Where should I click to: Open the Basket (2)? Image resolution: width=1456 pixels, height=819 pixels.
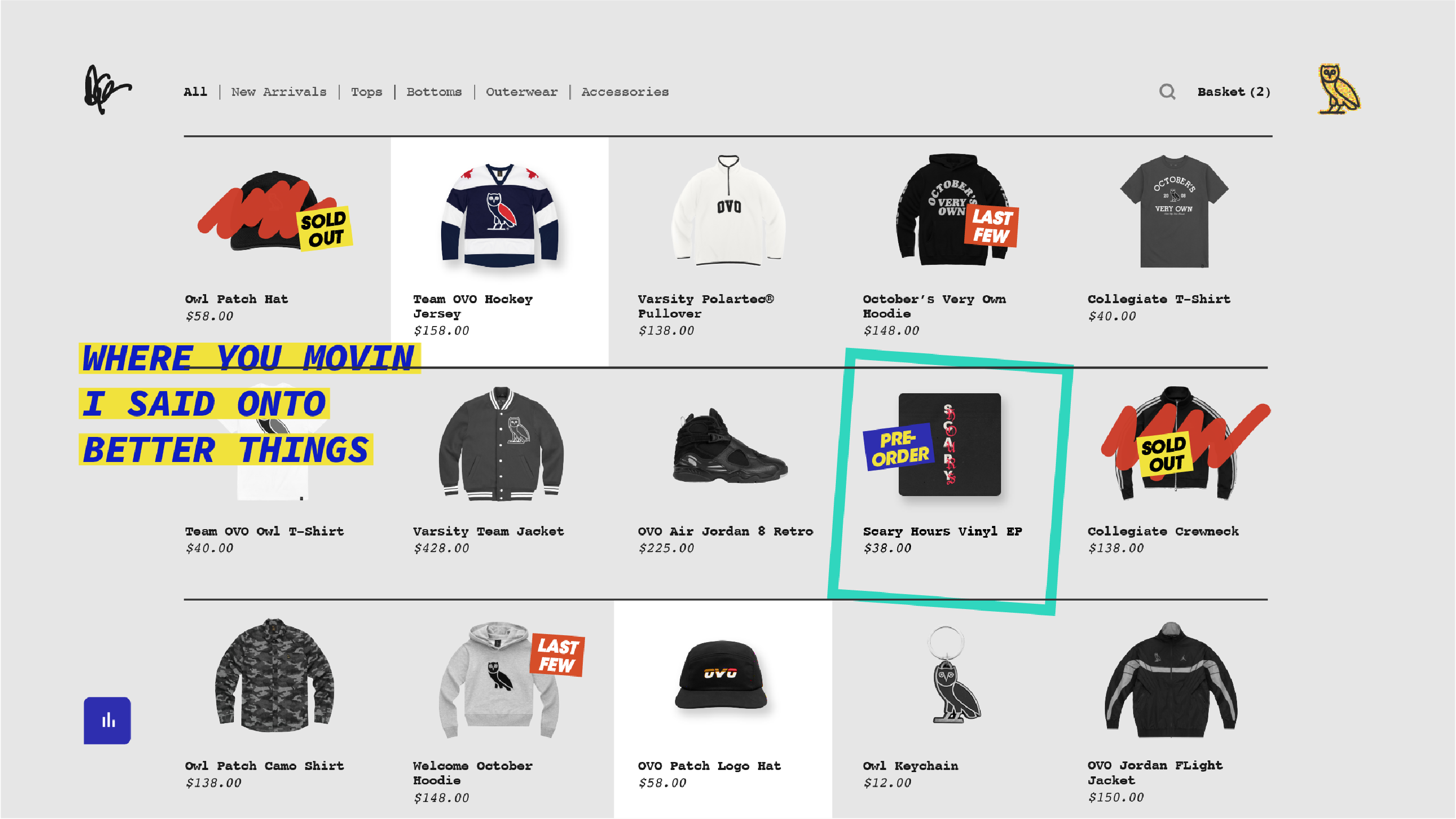pos(1234,92)
